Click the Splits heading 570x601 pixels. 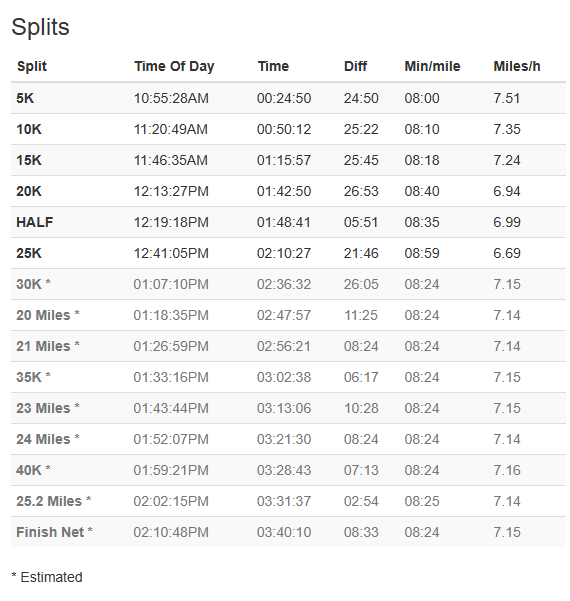[x=40, y=28]
